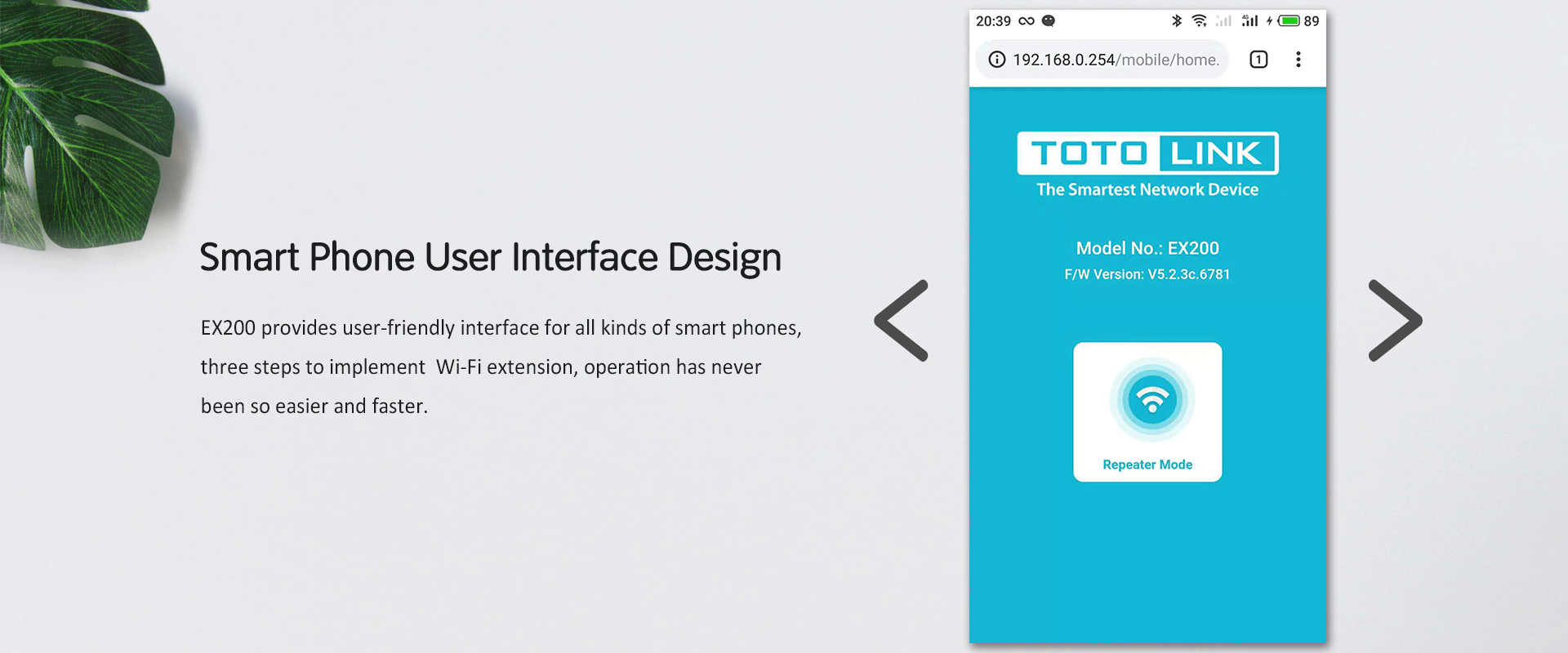Click the 'Smart Phone User Interface Design' heading
The image size is (1568, 653).
(x=491, y=258)
